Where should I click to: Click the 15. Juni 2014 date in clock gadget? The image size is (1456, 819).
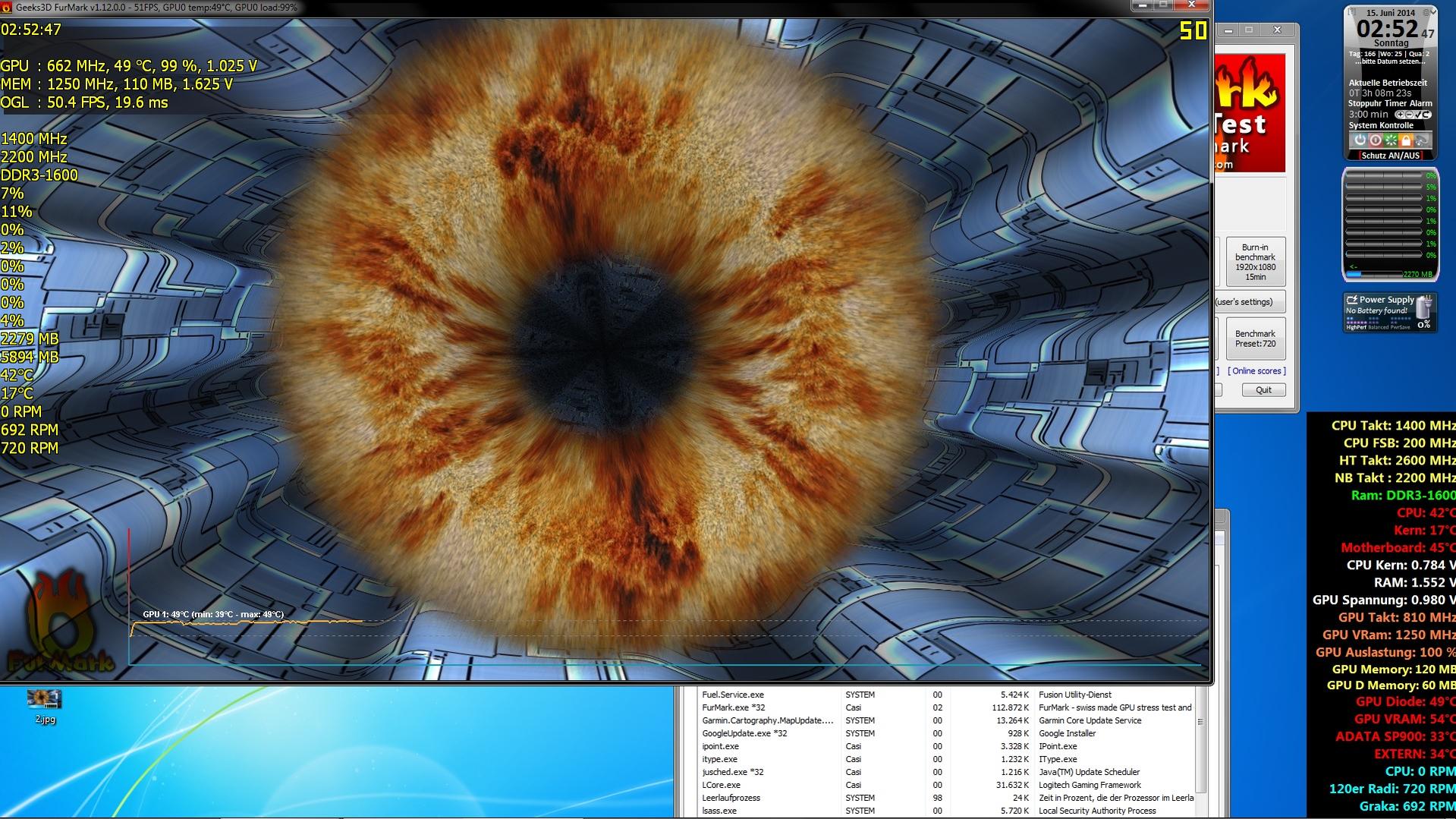tap(1391, 13)
